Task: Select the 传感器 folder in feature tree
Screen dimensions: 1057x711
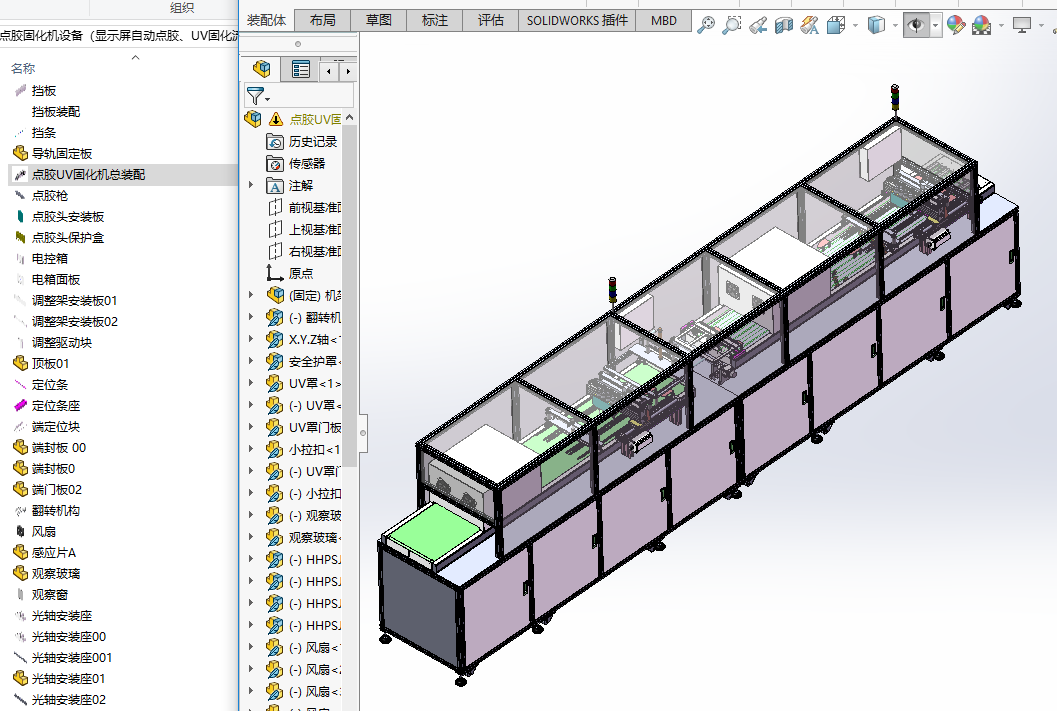Action: [307, 163]
